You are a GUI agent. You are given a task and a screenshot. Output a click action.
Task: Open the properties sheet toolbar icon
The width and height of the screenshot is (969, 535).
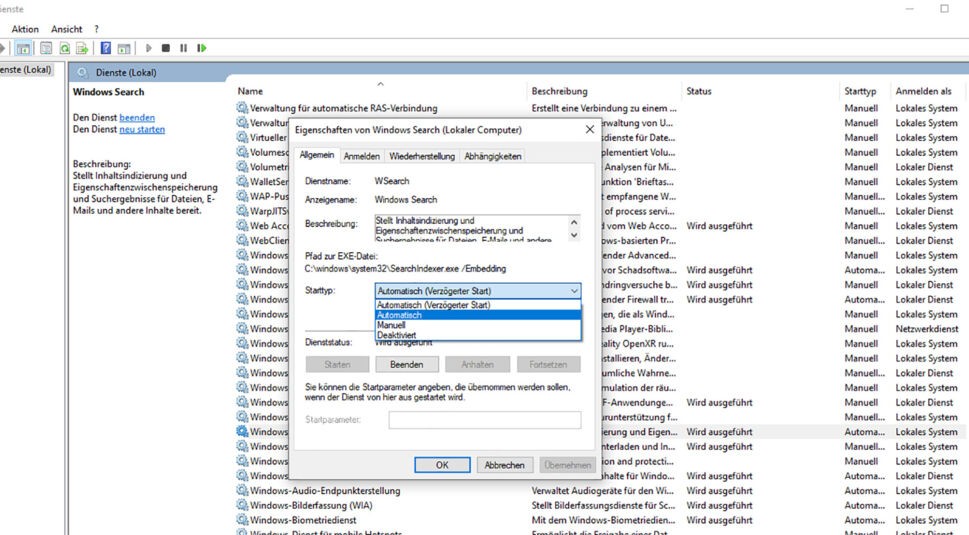[x=46, y=48]
